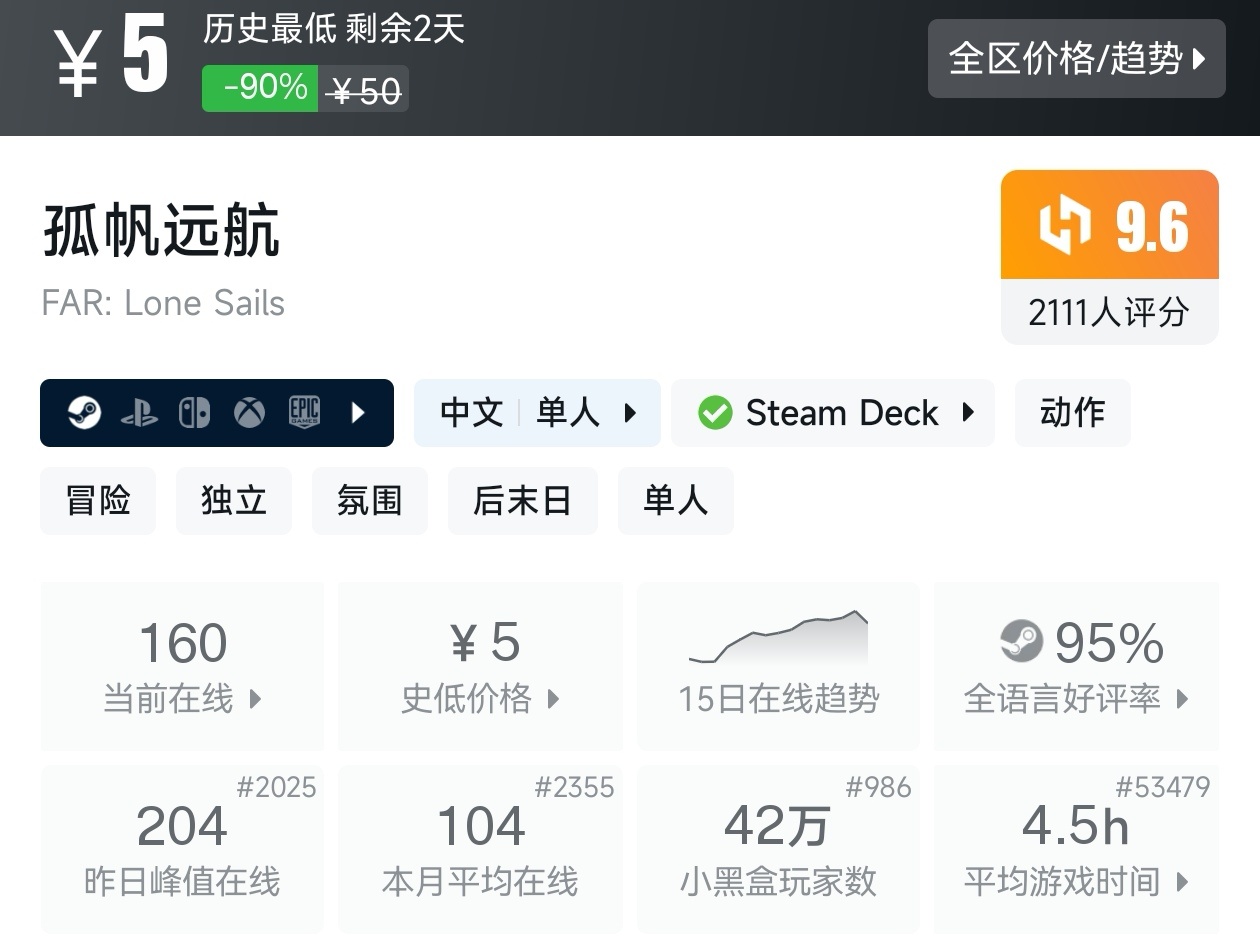The image size is (1260, 951).
Task: Open the 2111人评分 ratings section
Action: tap(1109, 313)
